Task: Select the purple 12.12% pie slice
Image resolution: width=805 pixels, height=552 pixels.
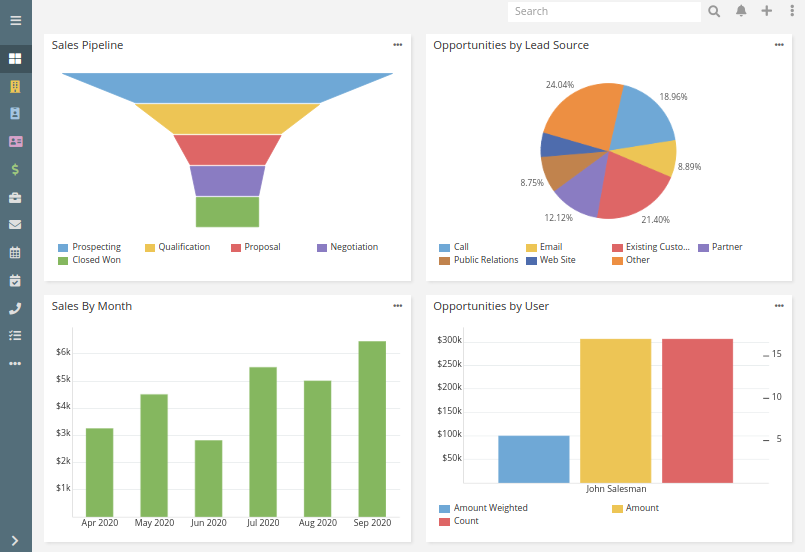Action: coord(584,189)
